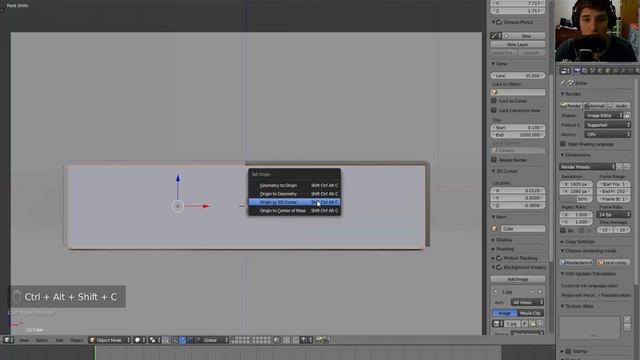Click the proportional editing icon in header
The image size is (640, 360).
286,340
